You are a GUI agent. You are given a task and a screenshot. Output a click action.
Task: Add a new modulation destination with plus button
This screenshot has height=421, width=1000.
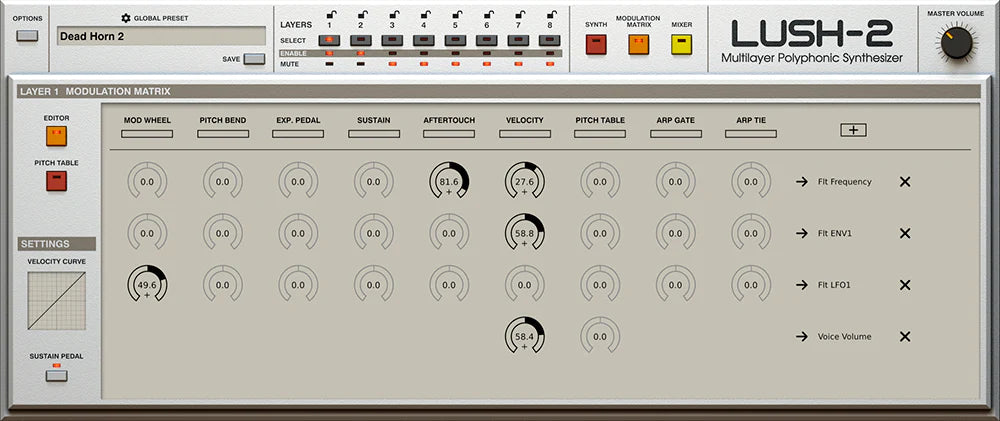[x=854, y=130]
